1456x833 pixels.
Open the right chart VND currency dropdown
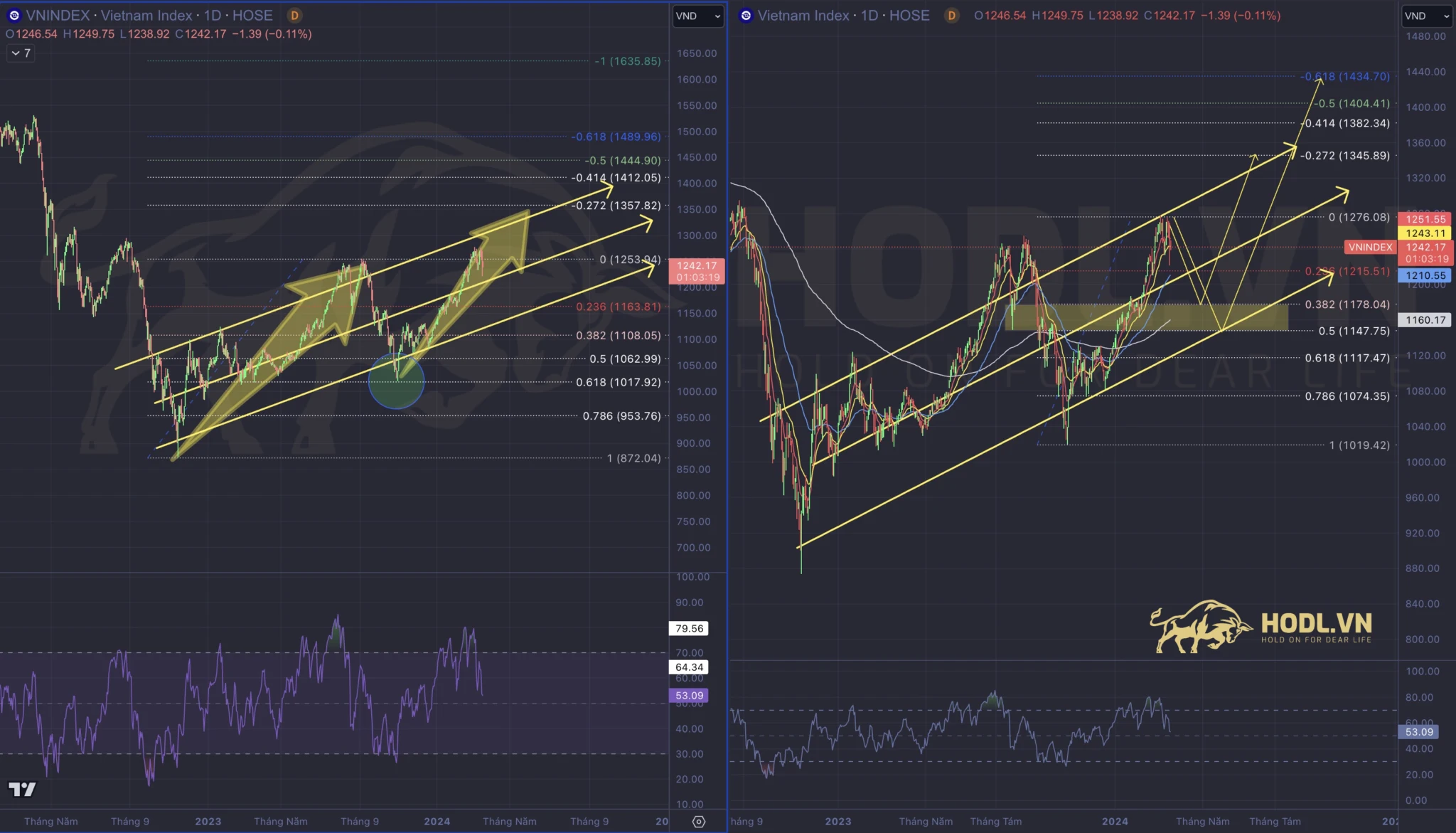[x=1426, y=16]
